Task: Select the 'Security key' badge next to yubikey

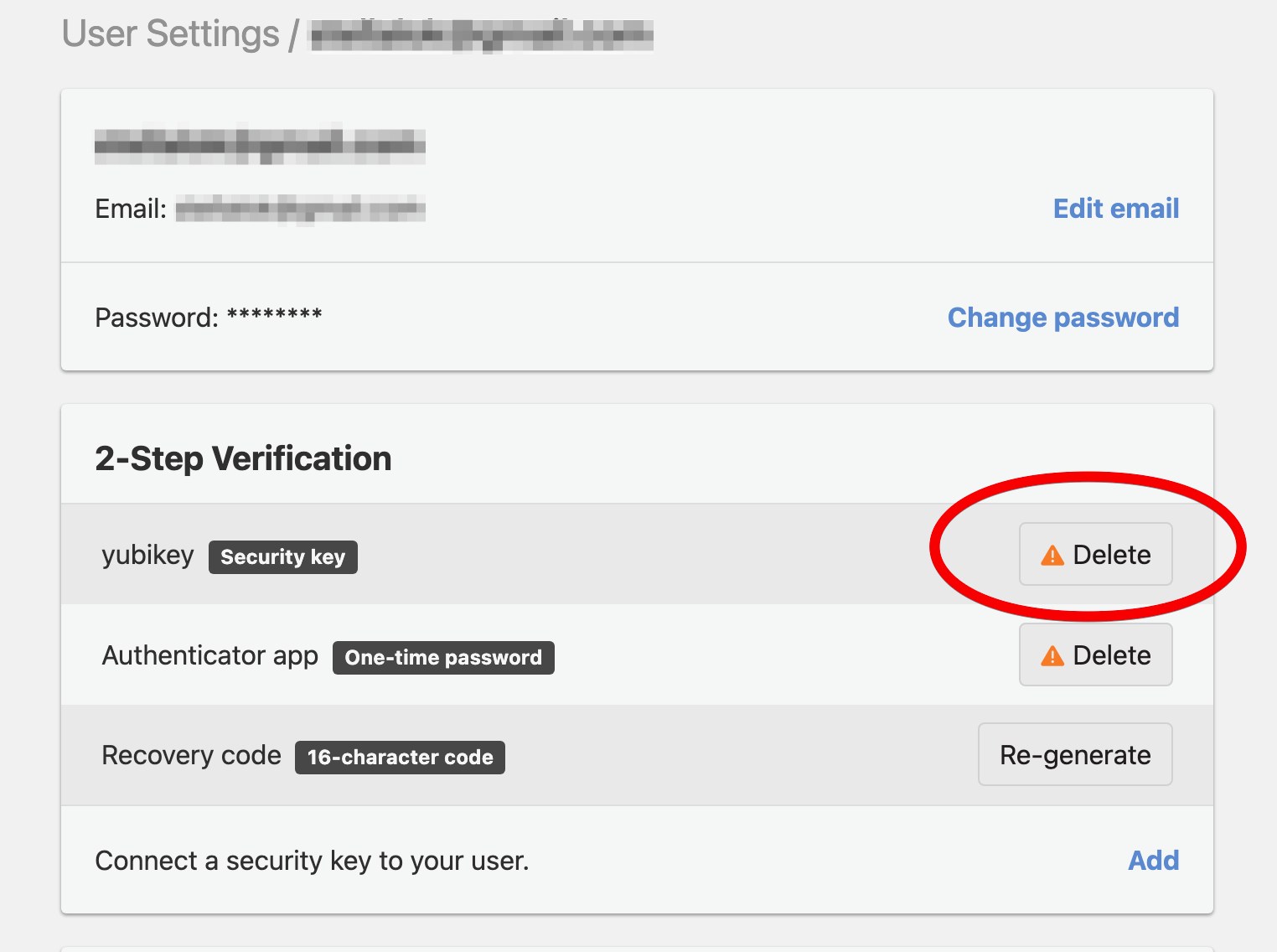Action: tap(282, 556)
